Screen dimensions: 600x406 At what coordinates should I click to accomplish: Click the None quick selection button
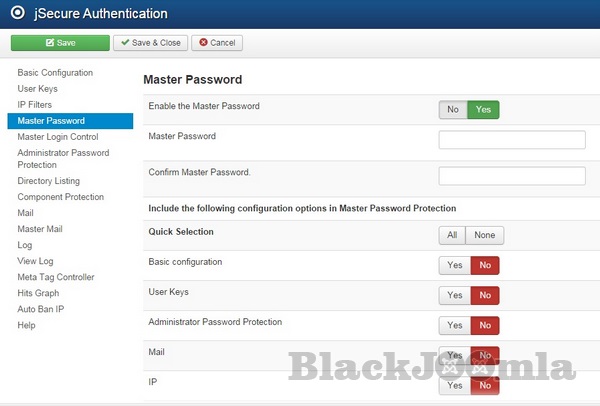click(485, 236)
